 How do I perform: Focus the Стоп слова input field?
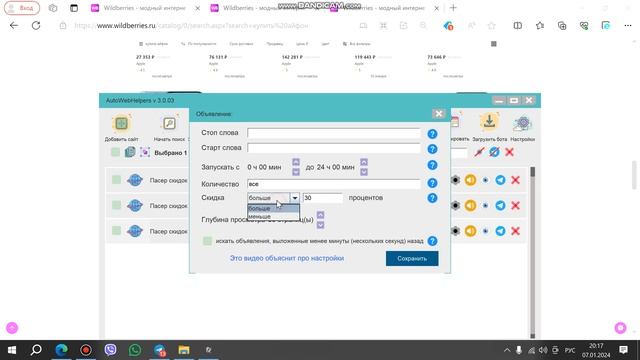[x=333, y=133]
